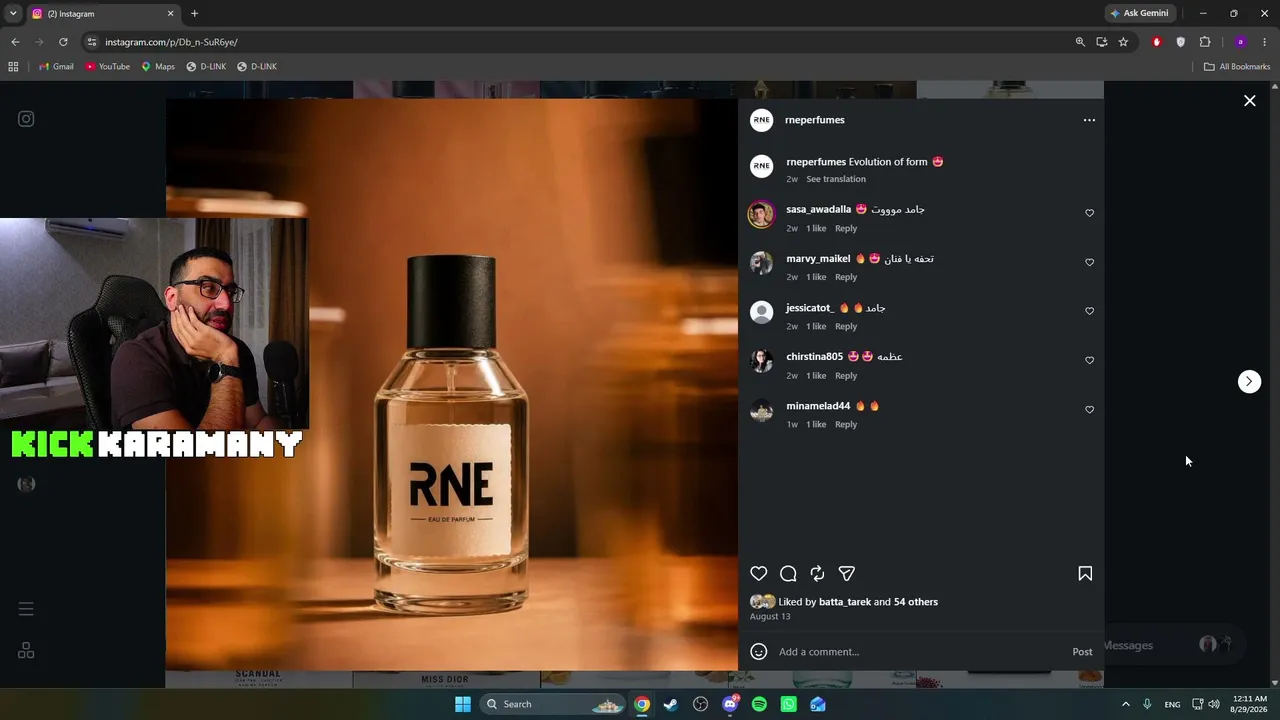Open the ENG language switcher

click(x=1172, y=704)
